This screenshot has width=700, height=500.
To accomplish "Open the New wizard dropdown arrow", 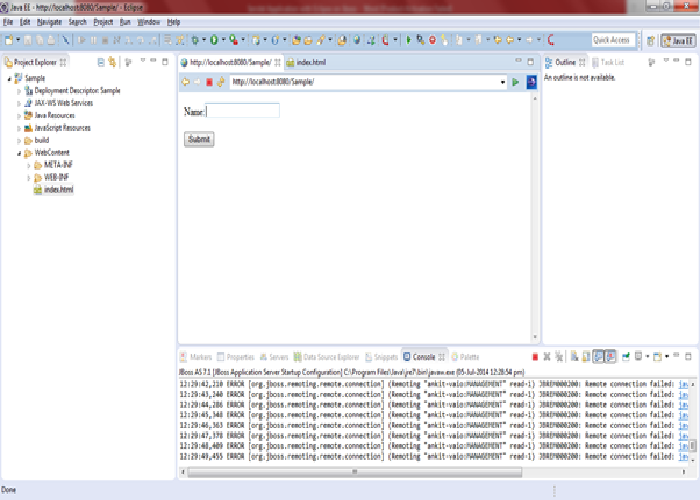I will point(18,40).
